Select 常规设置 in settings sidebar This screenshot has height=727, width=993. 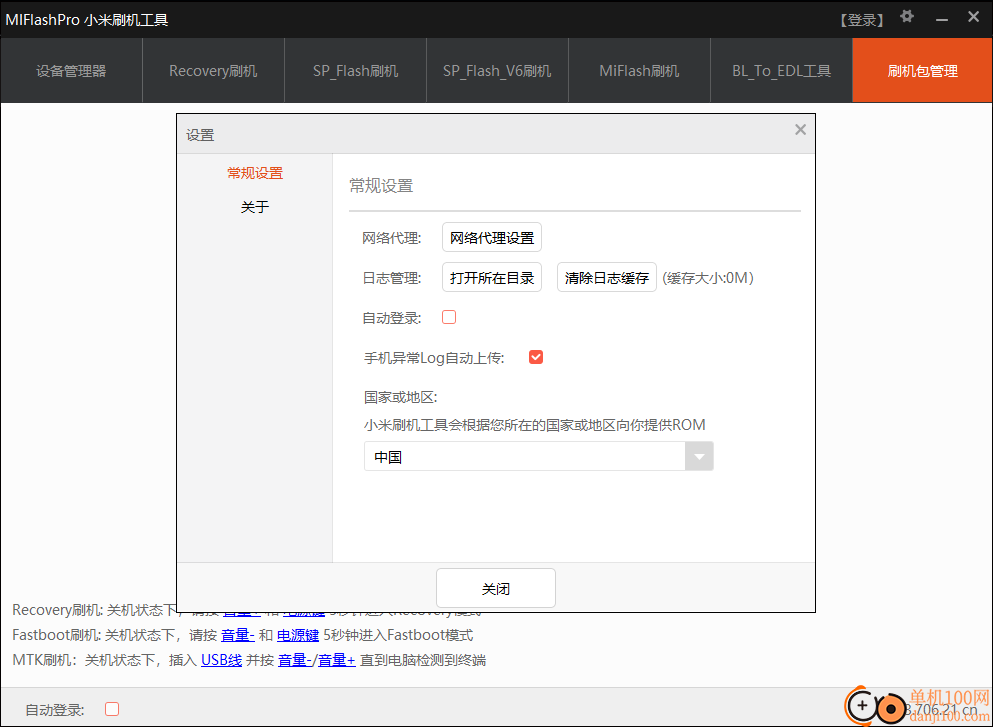(255, 173)
